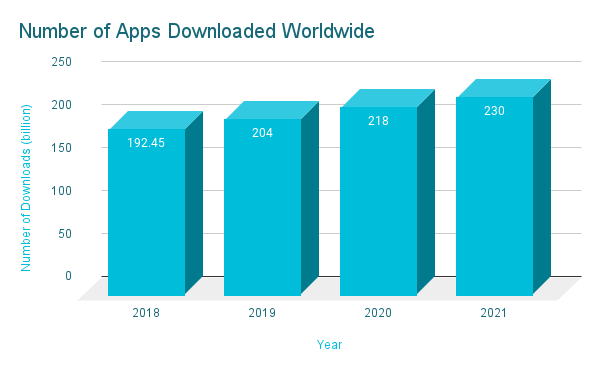This screenshot has width=600, height=371.
Task: Click the '2020' x-axis label
Action: click(378, 313)
